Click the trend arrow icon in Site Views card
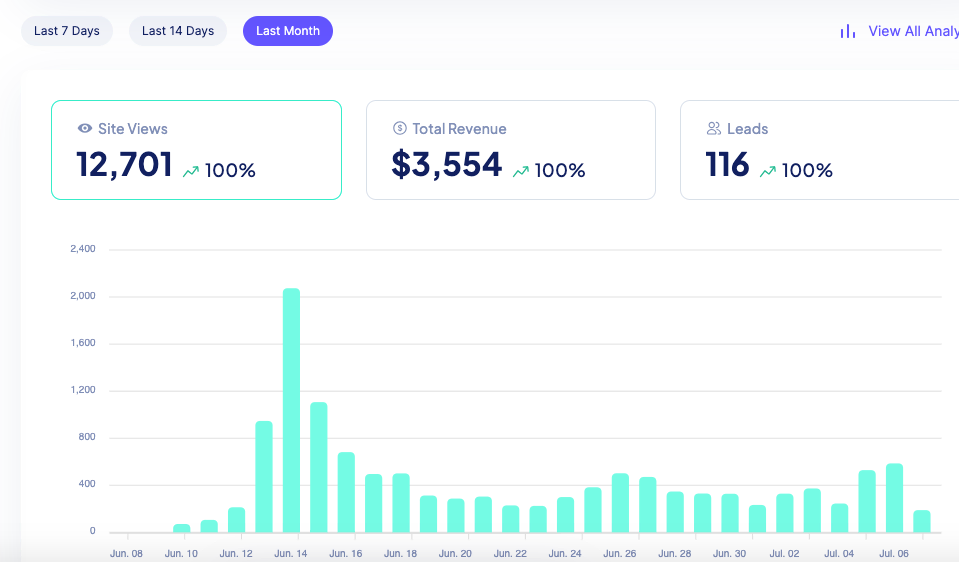The height and width of the screenshot is (562, 959). point(191,171)
